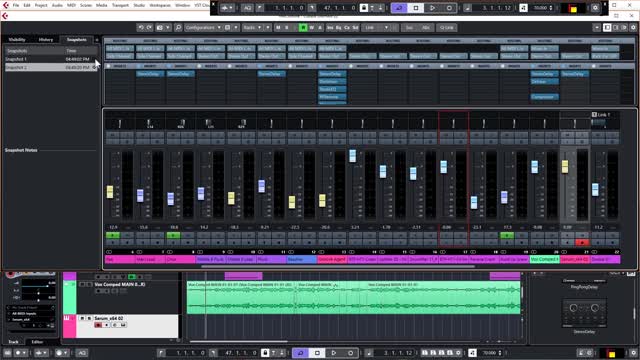Click the MixConsole horizontal channel scrollbar
This screenshot has height=360, width=640.
pyautogui.click(x=338, y=267)
